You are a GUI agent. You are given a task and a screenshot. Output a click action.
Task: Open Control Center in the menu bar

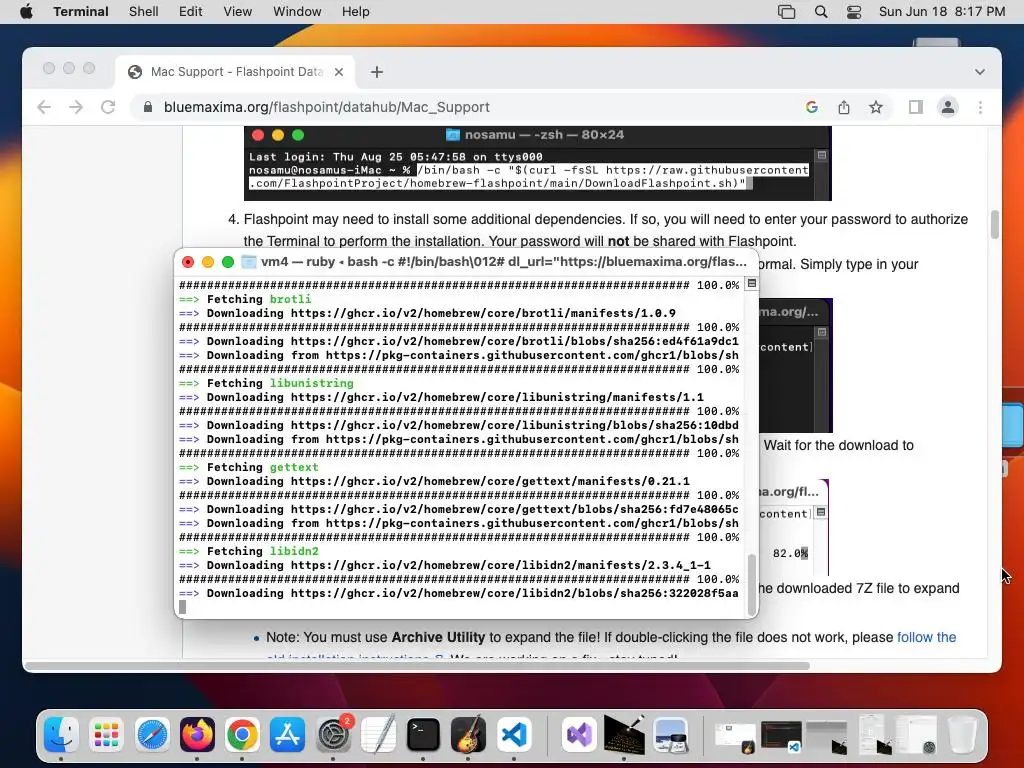(854, 11)
